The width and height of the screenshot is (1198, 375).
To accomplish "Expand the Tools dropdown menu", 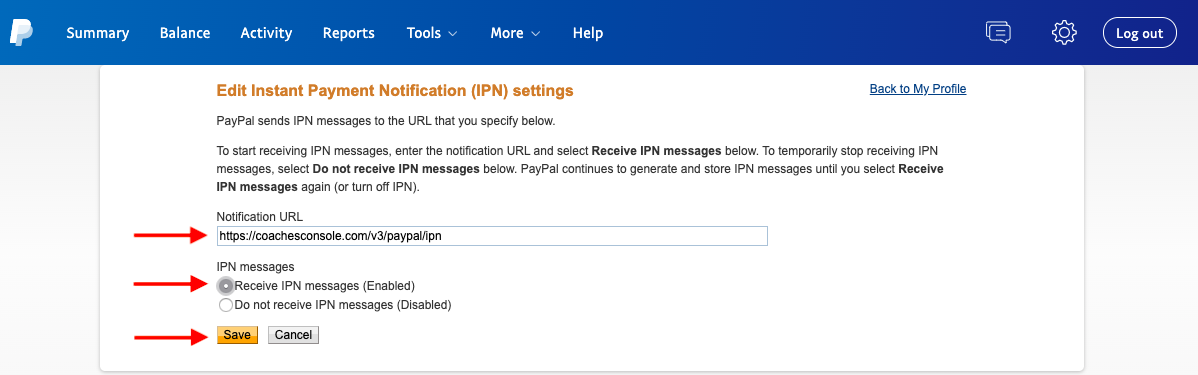I will pos(432,33).
